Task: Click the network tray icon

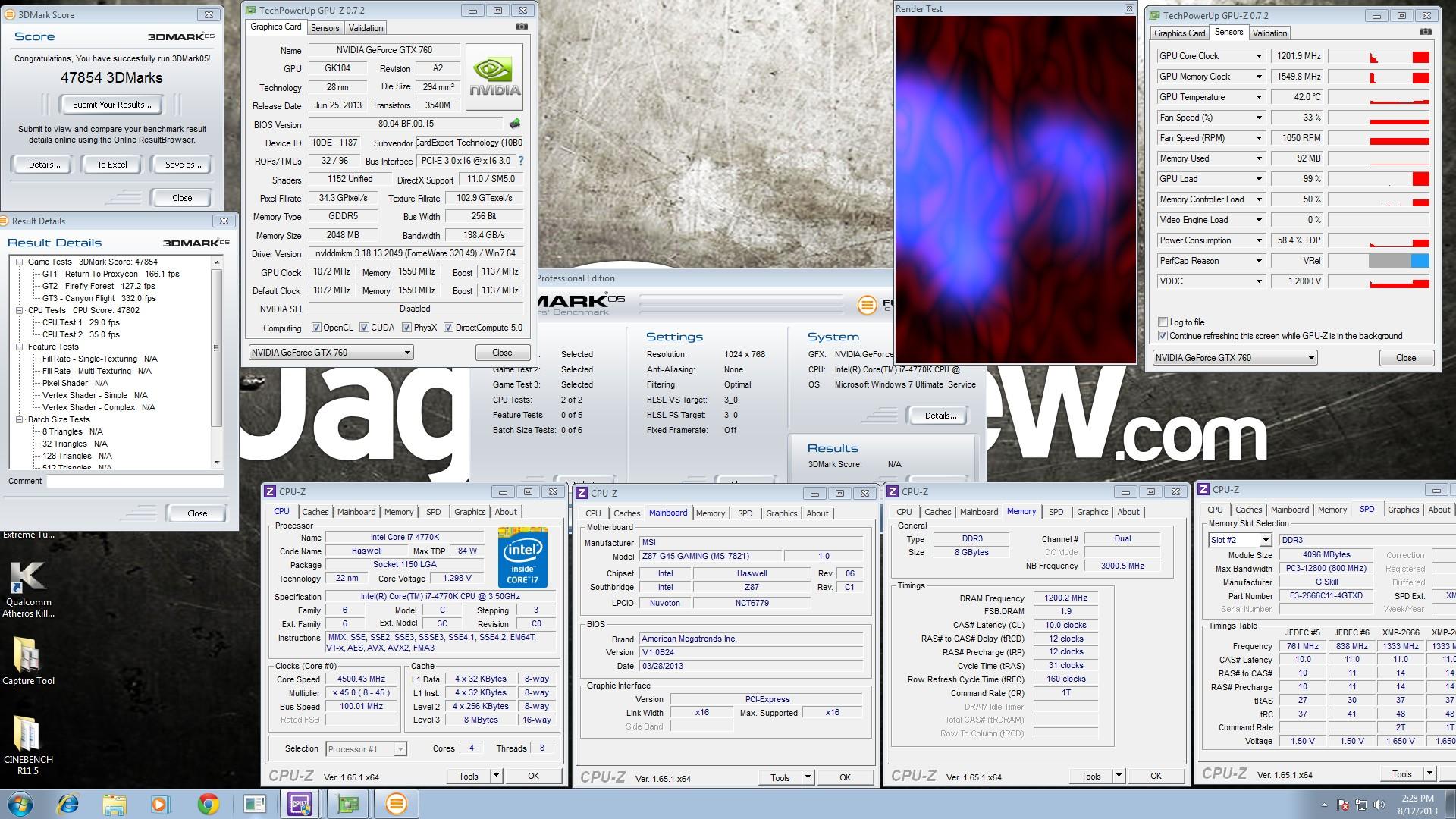Action: click(x=1361, y=805)
